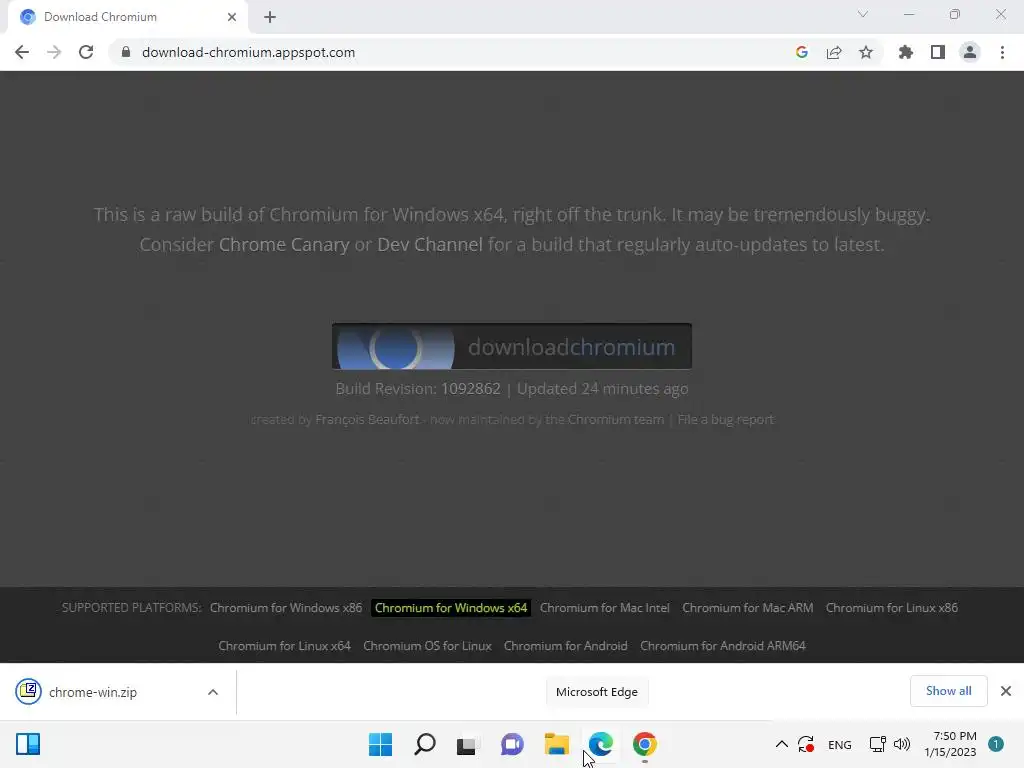The image size is (1024, 768).
Task: Bookmark this tab with the star
Action: (x=866, y=52)
